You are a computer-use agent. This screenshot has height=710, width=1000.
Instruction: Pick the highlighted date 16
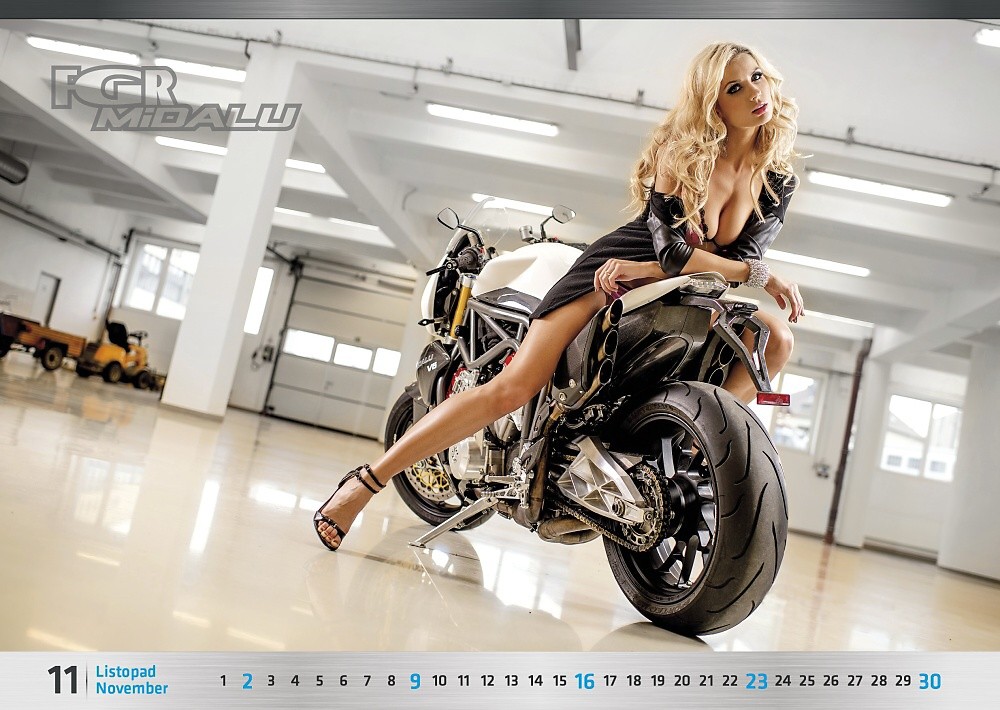[584, 681]
